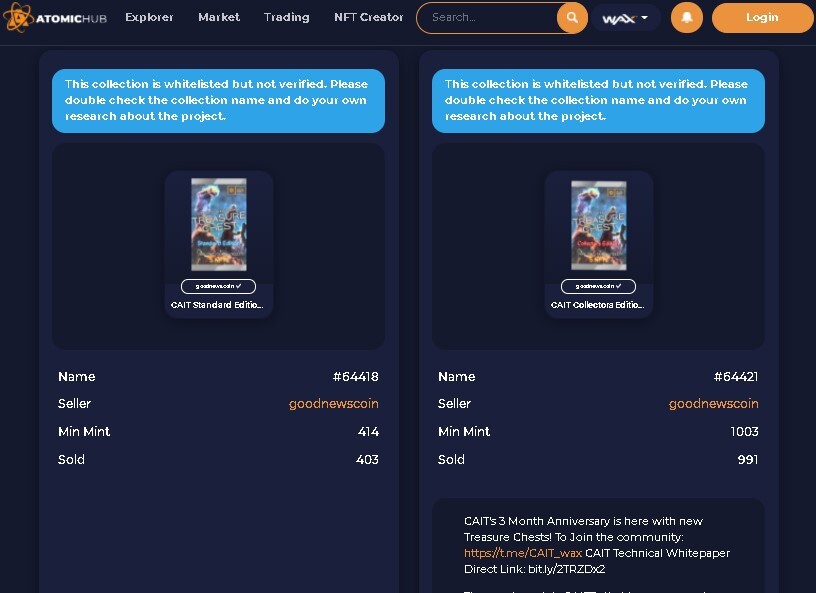Click CAIT Standard Editio... card title
This screenshot has height=593, width=816.
tap(217, 305)
